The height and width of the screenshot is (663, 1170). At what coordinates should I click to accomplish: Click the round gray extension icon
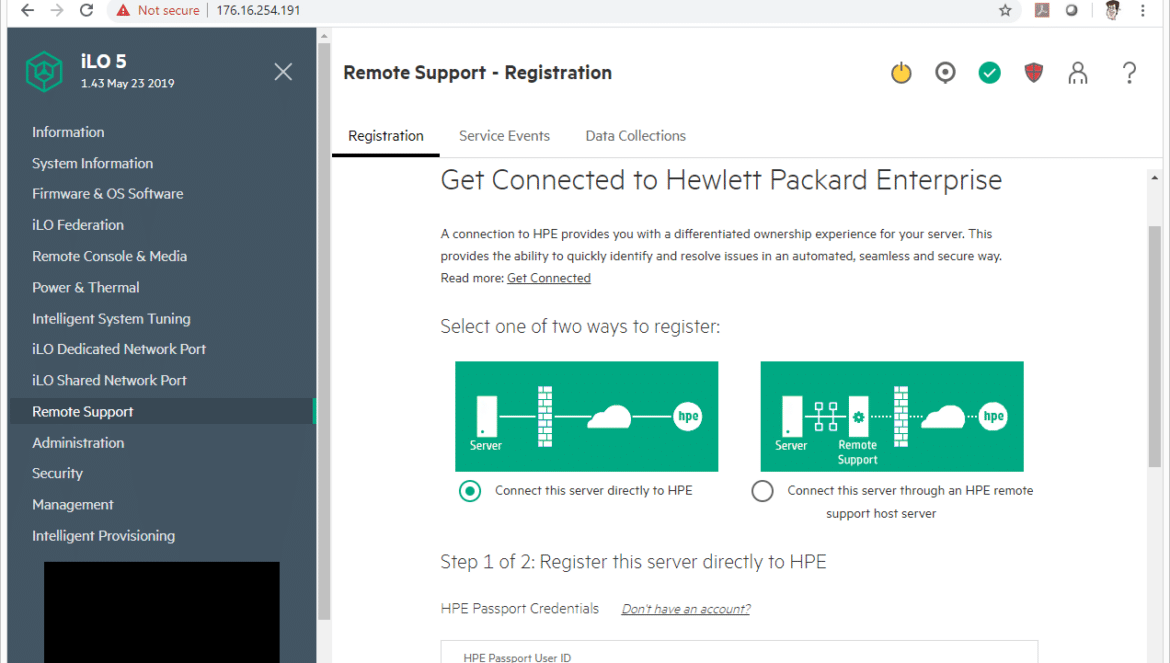click(x=1072, y=10)
